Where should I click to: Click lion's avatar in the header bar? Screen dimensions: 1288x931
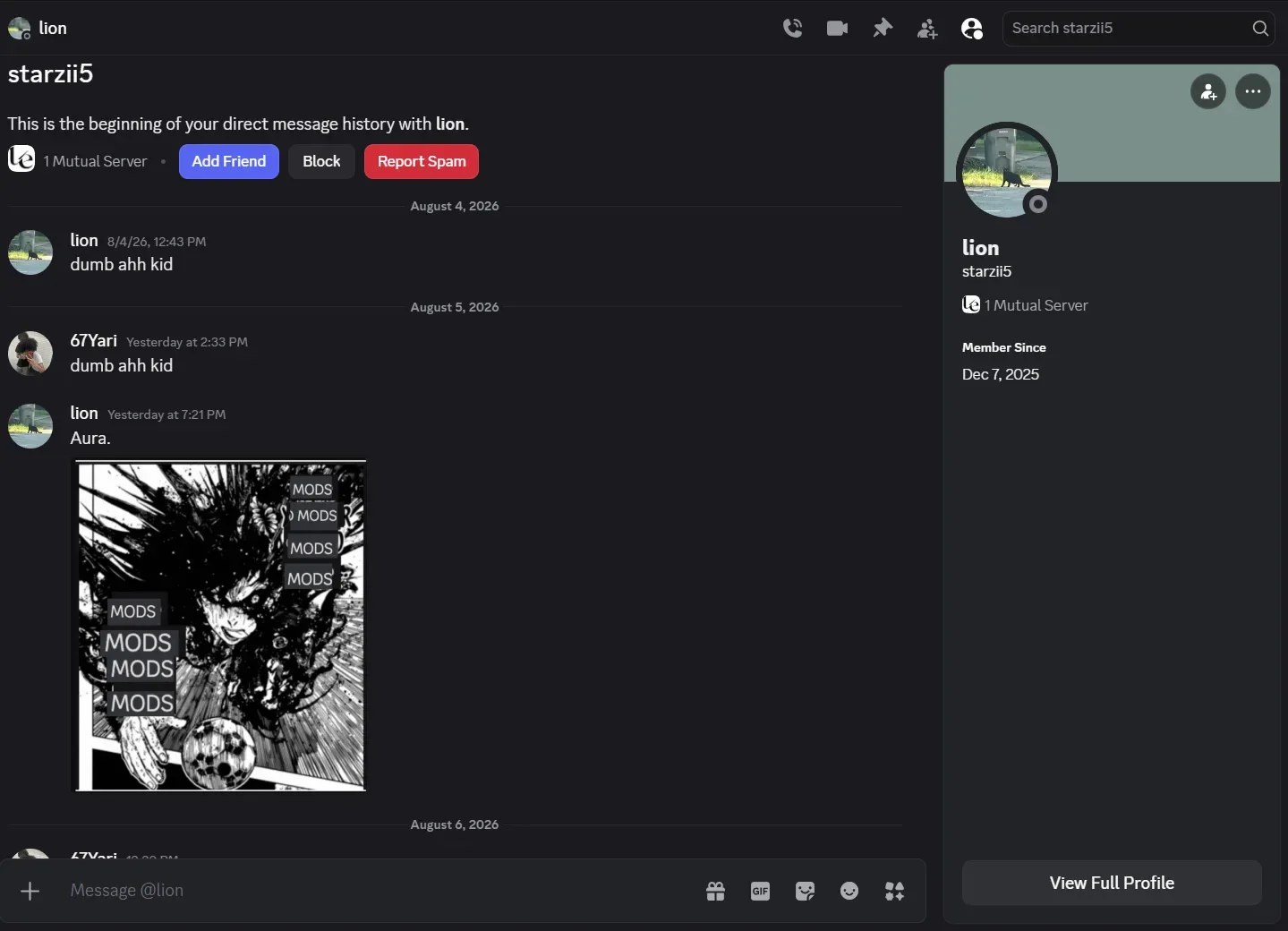19,29
